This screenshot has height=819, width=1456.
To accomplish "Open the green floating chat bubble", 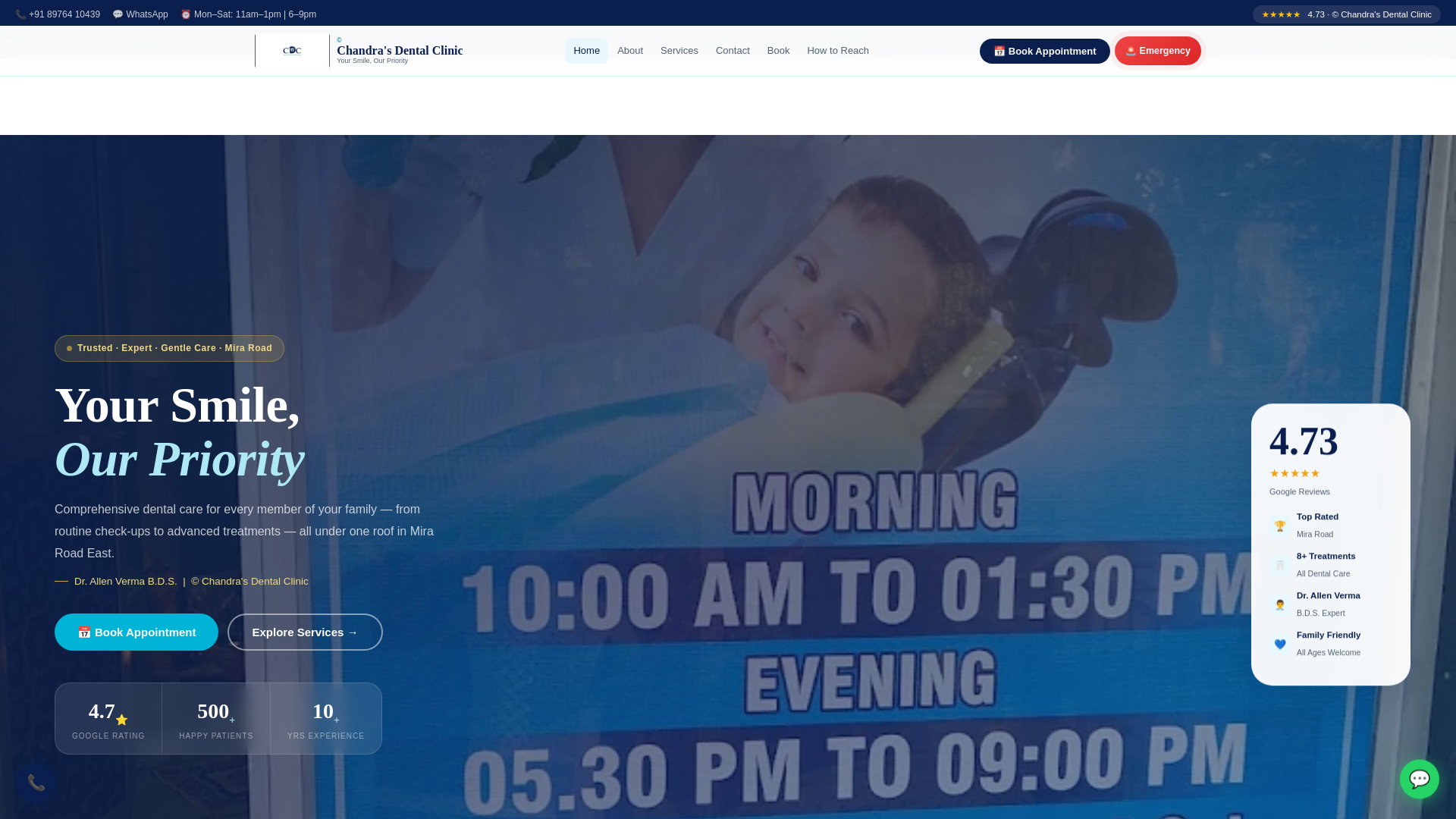I will click(1420, 779).
